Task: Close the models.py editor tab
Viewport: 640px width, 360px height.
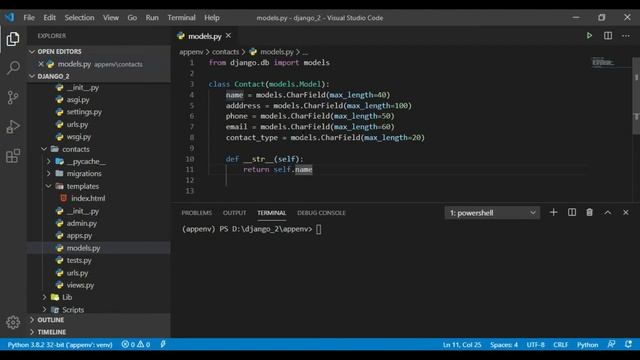Action: [229, 36]
